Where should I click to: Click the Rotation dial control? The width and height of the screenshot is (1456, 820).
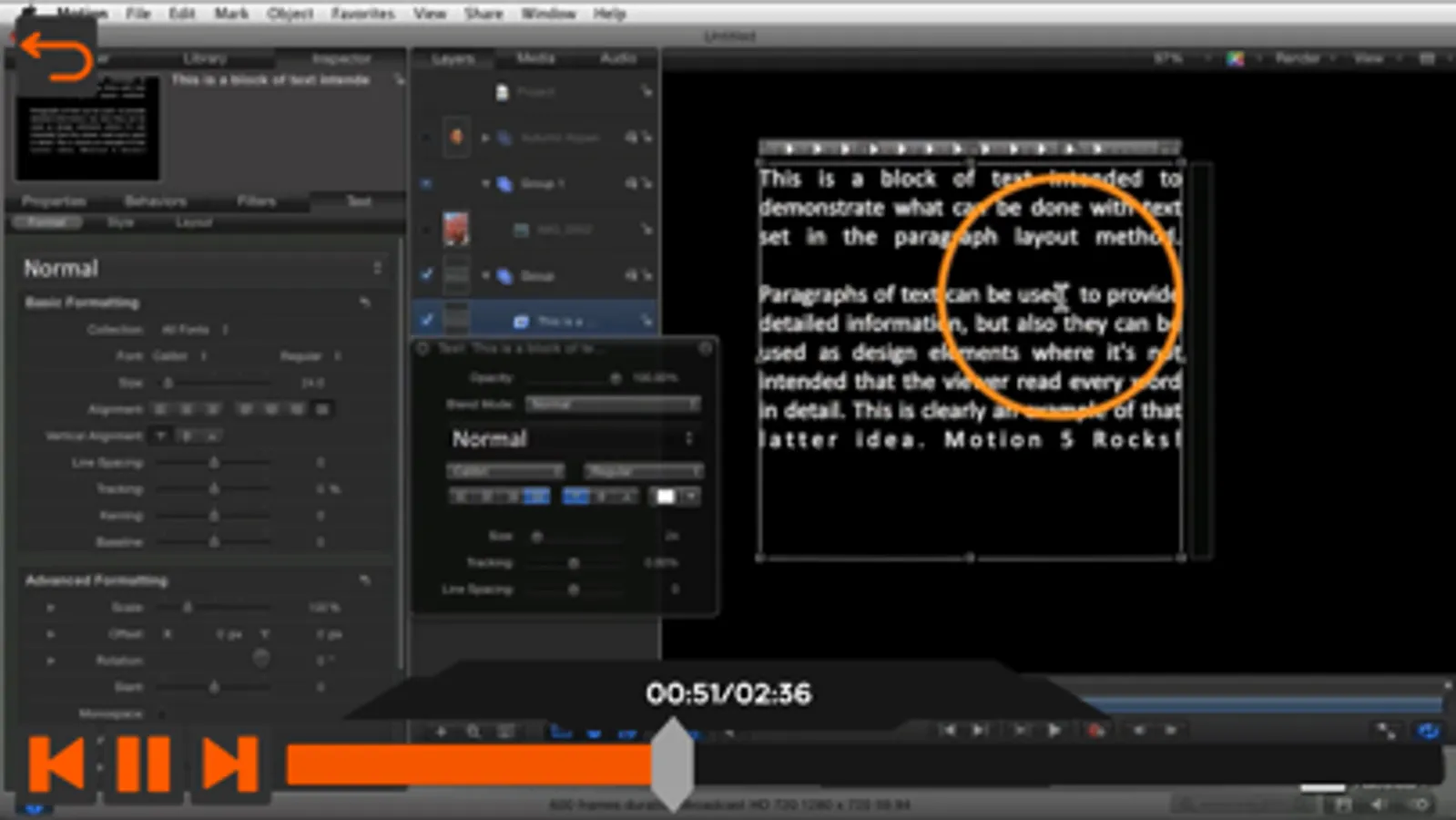(x=261, y=659)
